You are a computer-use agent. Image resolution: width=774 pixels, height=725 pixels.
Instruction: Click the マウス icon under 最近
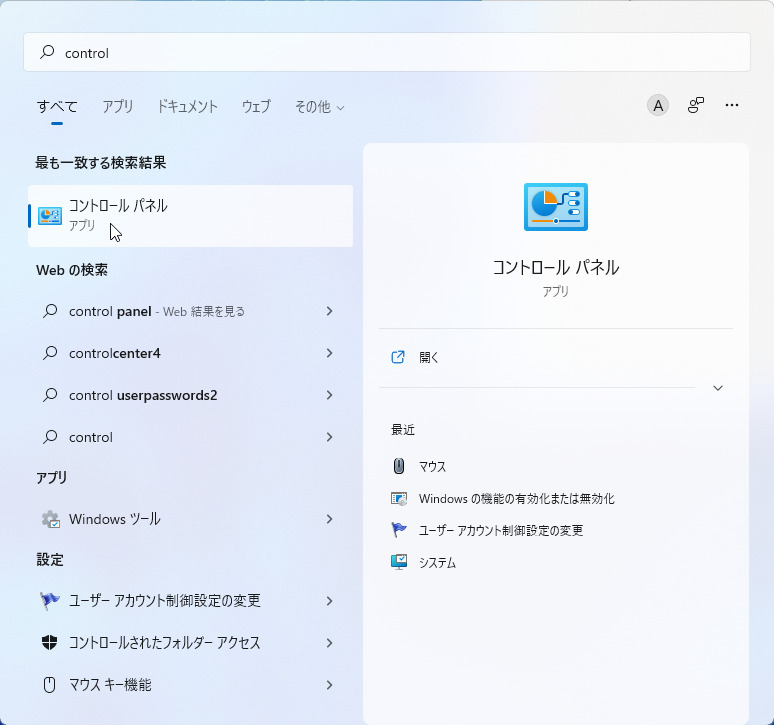[399, 466]
